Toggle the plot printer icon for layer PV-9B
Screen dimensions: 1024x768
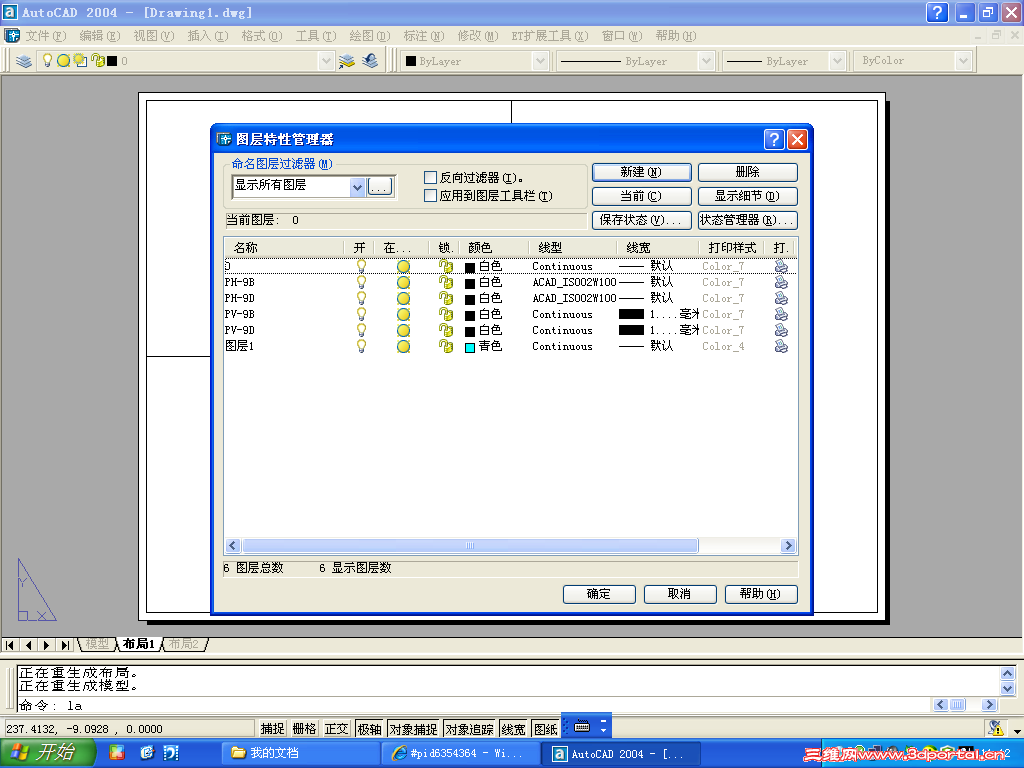(x=781, y=314)
